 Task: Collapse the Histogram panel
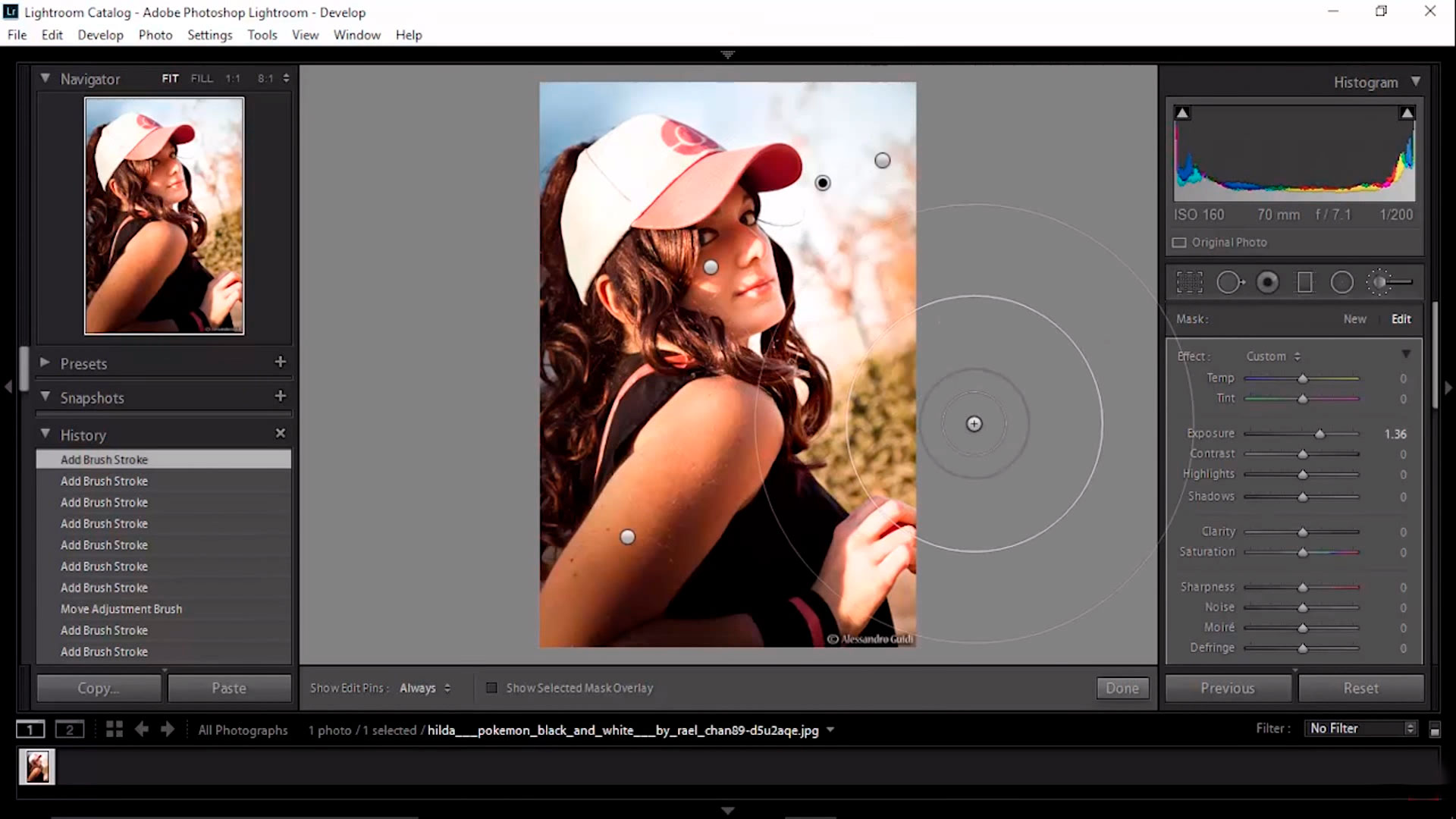coord(1416,81)
